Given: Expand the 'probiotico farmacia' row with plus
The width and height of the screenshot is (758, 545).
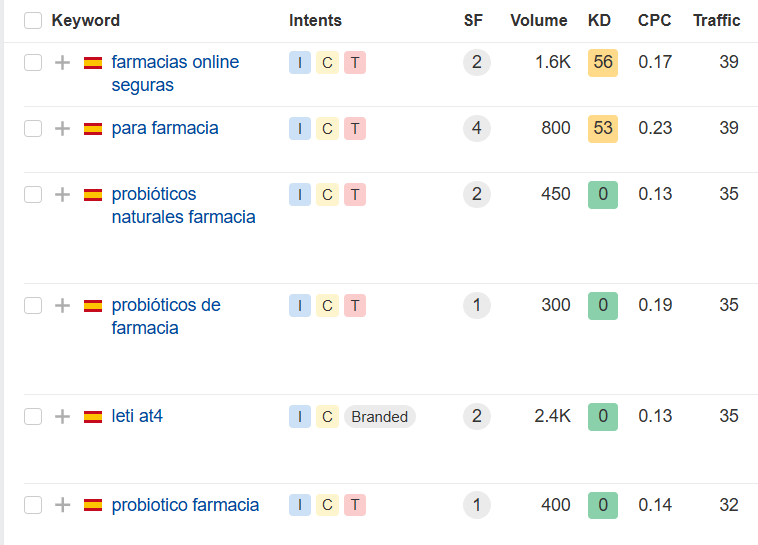Looking at the screenshot, I should click(62, 505).
